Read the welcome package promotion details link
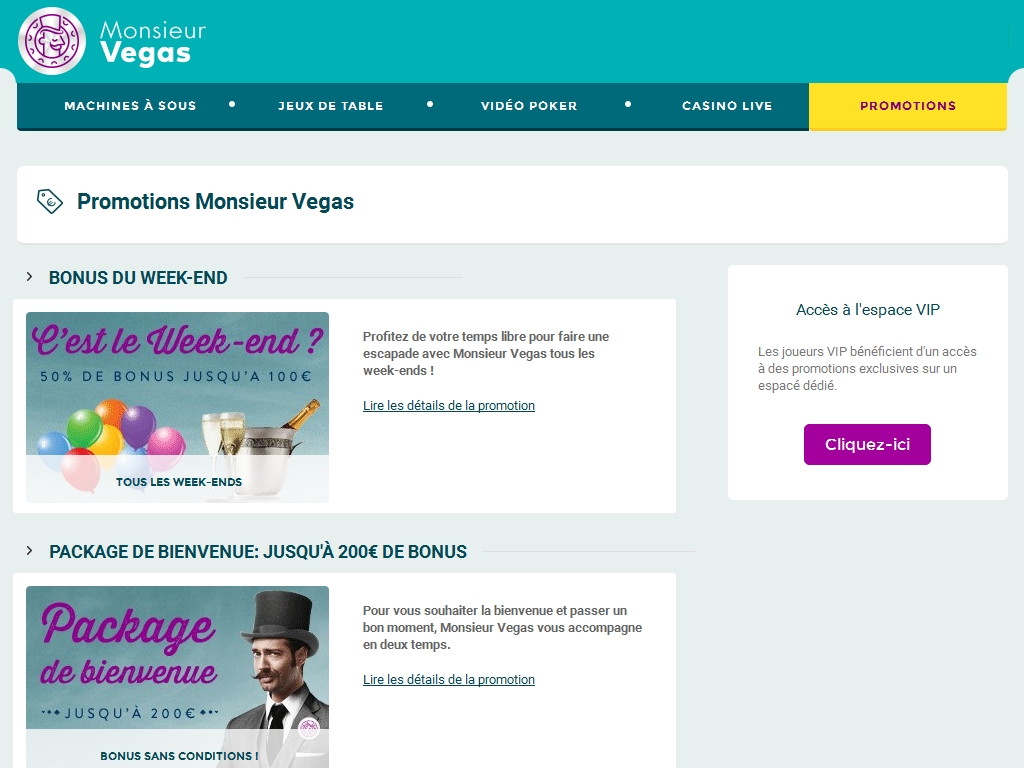1024x768 pixels. tap(449, 680)
